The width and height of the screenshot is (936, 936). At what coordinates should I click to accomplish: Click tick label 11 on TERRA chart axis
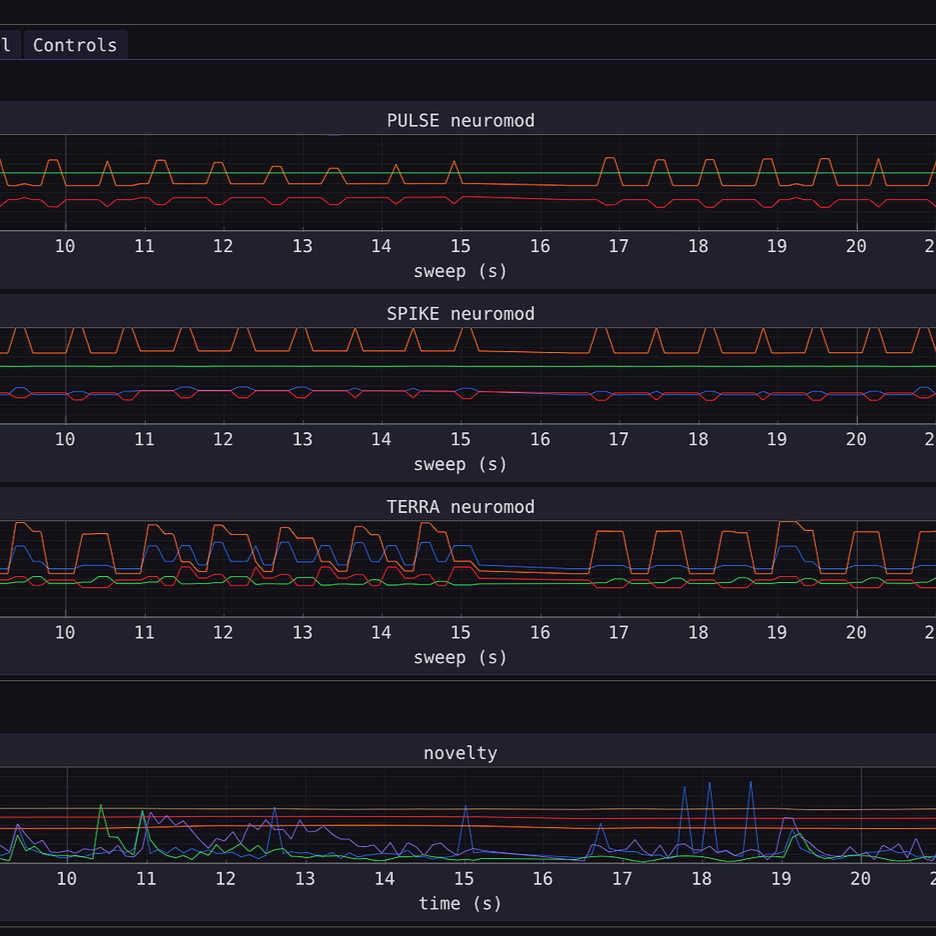pos(144,632)
